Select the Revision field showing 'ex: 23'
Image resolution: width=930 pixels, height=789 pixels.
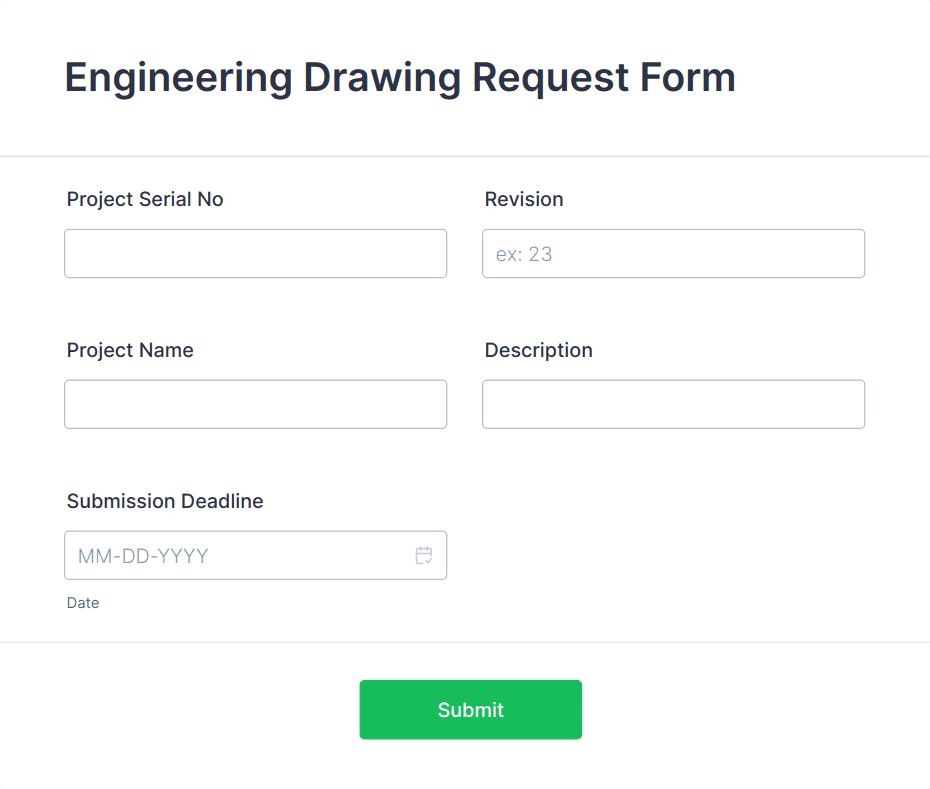[673, 253]
